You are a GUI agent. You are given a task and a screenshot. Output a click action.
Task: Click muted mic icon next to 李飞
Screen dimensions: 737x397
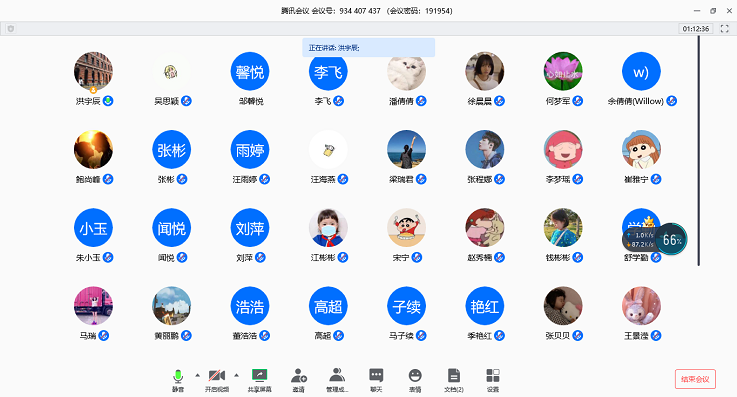pyautogui.click(x=338, y=101)
